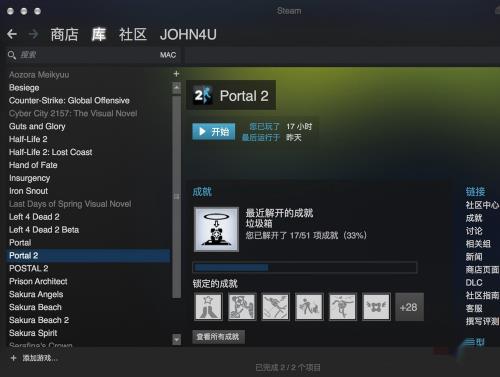
Task: Show the +28 remaining locked achievements
Action: (x=409, y=307)
